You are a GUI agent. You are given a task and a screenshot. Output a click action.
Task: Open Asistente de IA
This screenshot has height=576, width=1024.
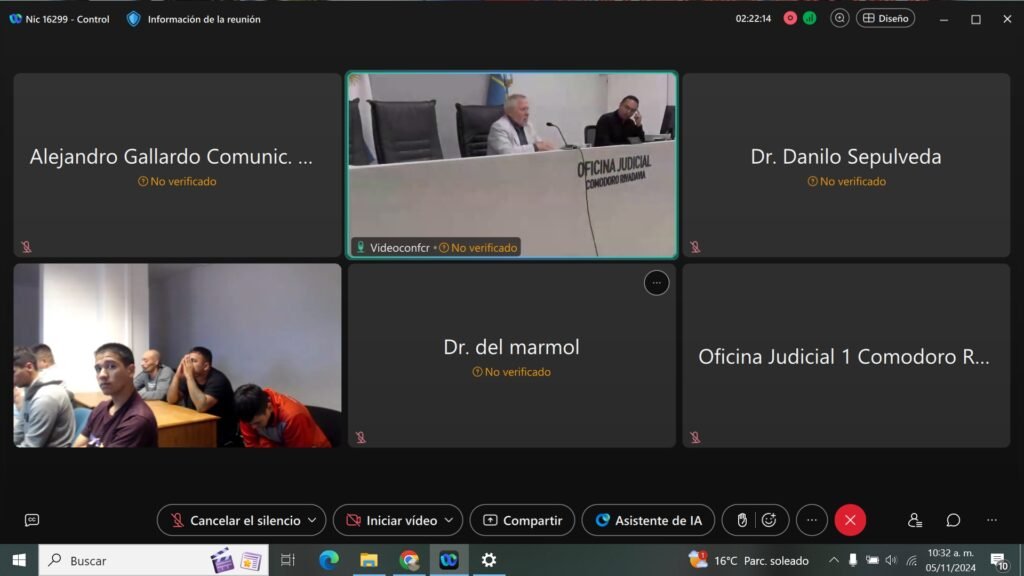tap(648, 520)
